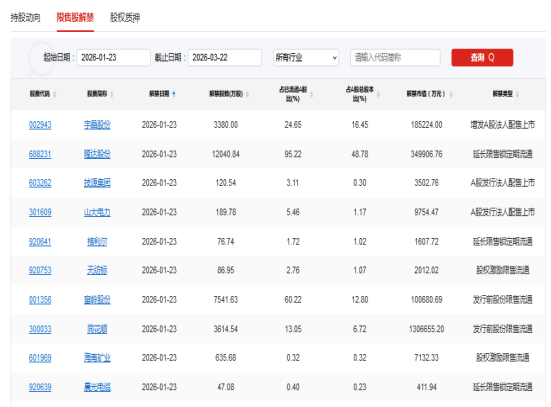The width and height of the screenshot is (551, 407).
Task: Sort by 解禁市值(万元) column arrow
Action: (451, 94)
